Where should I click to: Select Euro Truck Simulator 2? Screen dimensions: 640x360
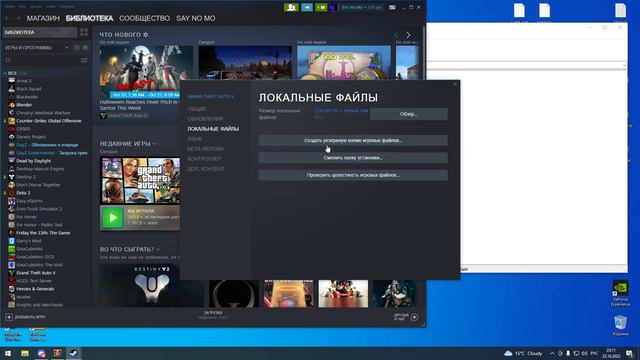(x=39, y=209)
